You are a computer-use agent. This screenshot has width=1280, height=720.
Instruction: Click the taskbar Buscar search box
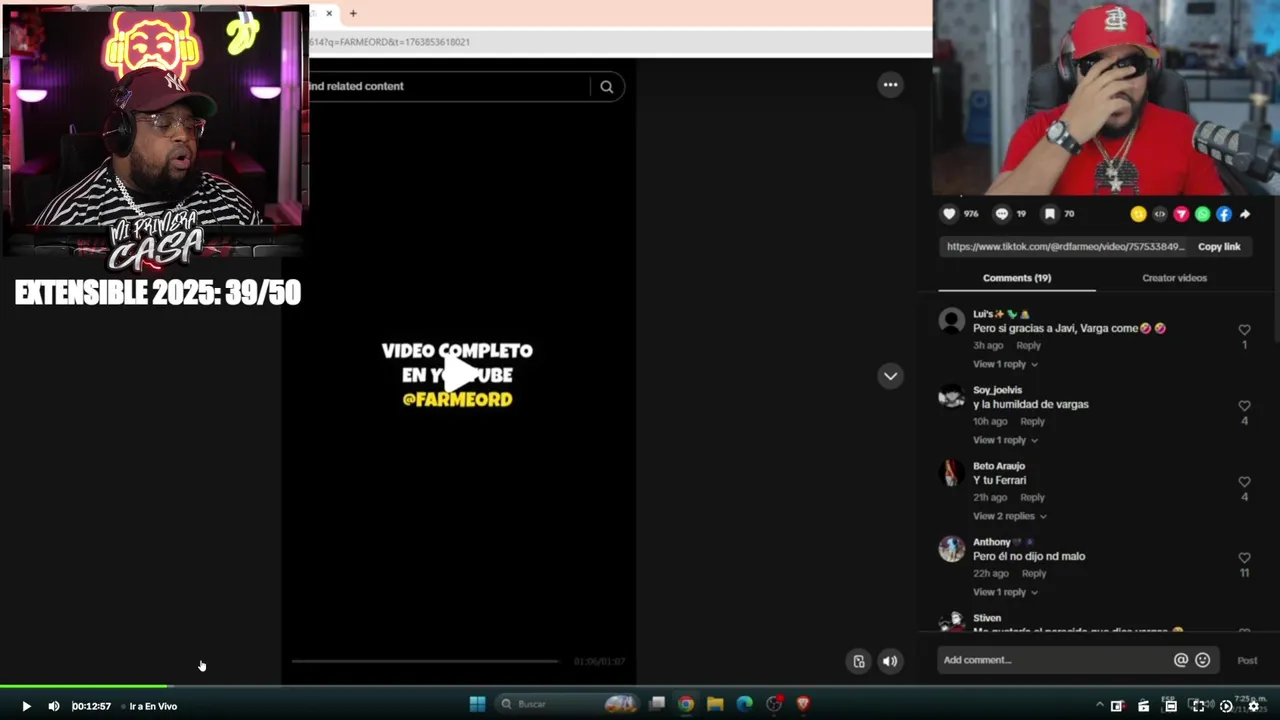click(567, 704)
